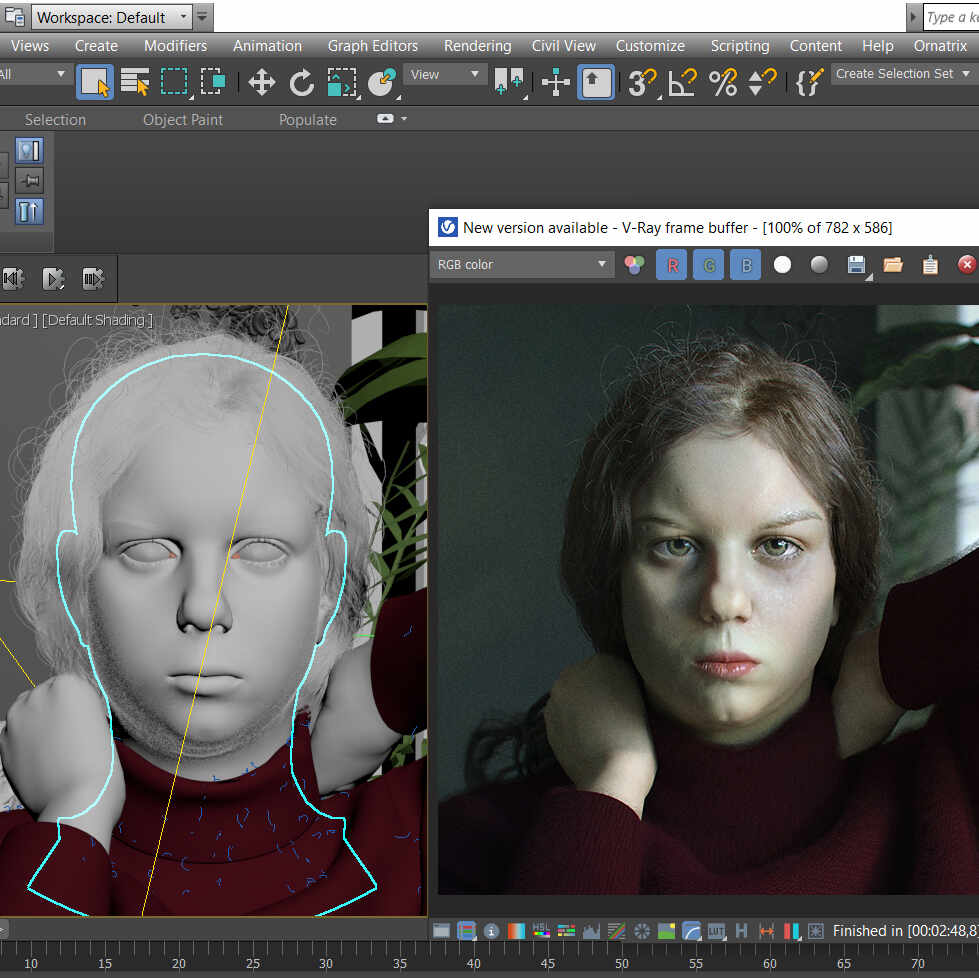Screen dimensions: 979x979
Task: Expand the ribbon display options arrow
Action: tap(404, 119)
